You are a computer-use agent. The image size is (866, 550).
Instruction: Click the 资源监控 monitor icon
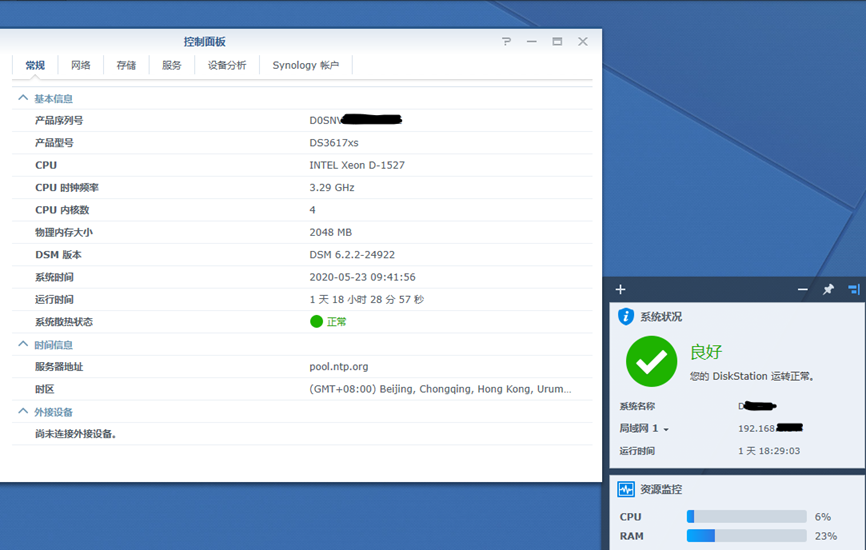point(626,490)
